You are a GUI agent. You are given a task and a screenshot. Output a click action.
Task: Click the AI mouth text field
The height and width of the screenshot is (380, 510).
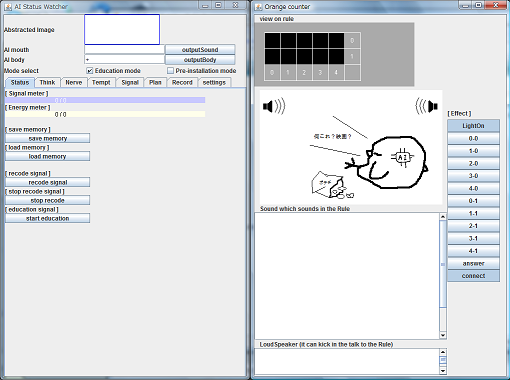click(124, 50)
